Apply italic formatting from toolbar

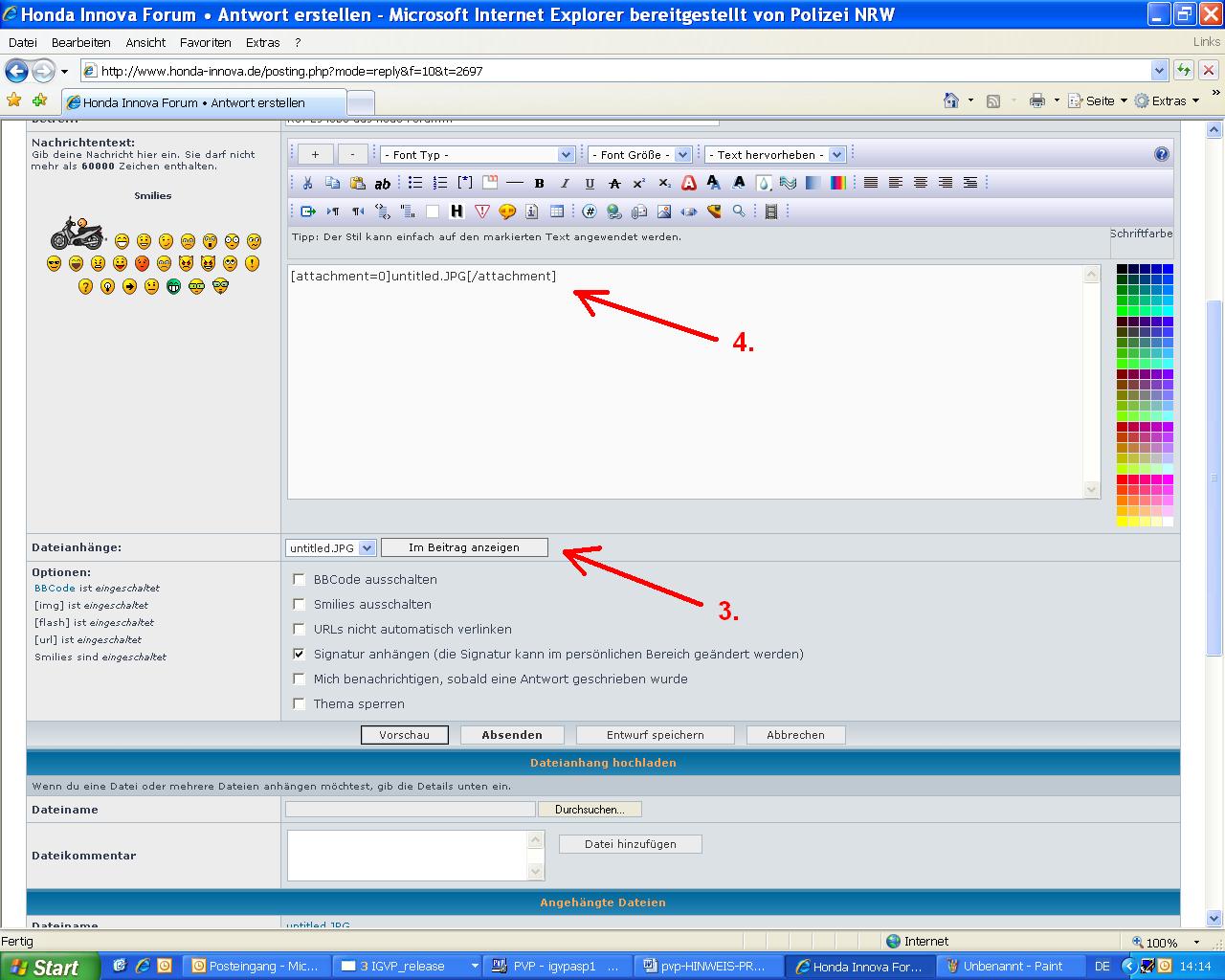pyautogui.click(x=565, y=183)
